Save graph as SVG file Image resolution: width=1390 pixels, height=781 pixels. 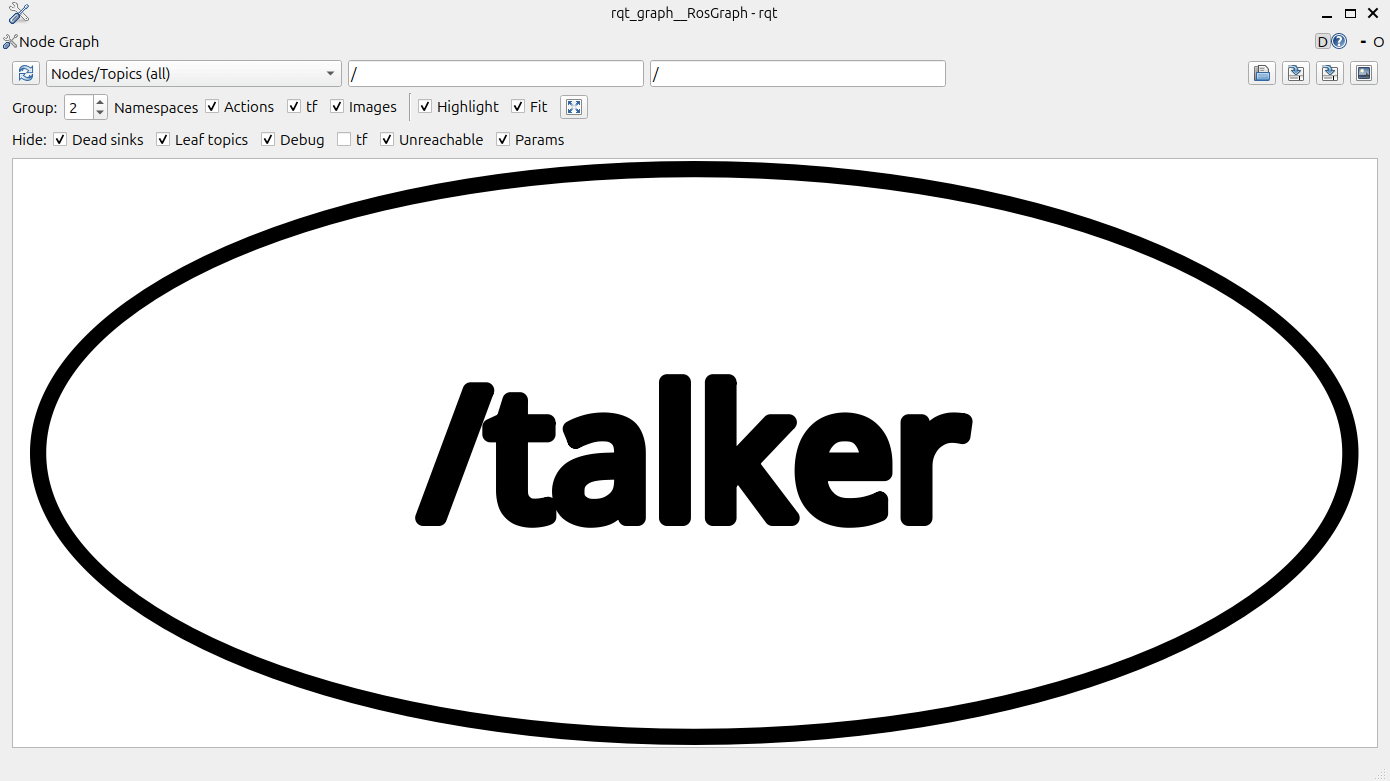click(x=1330, y=73)
